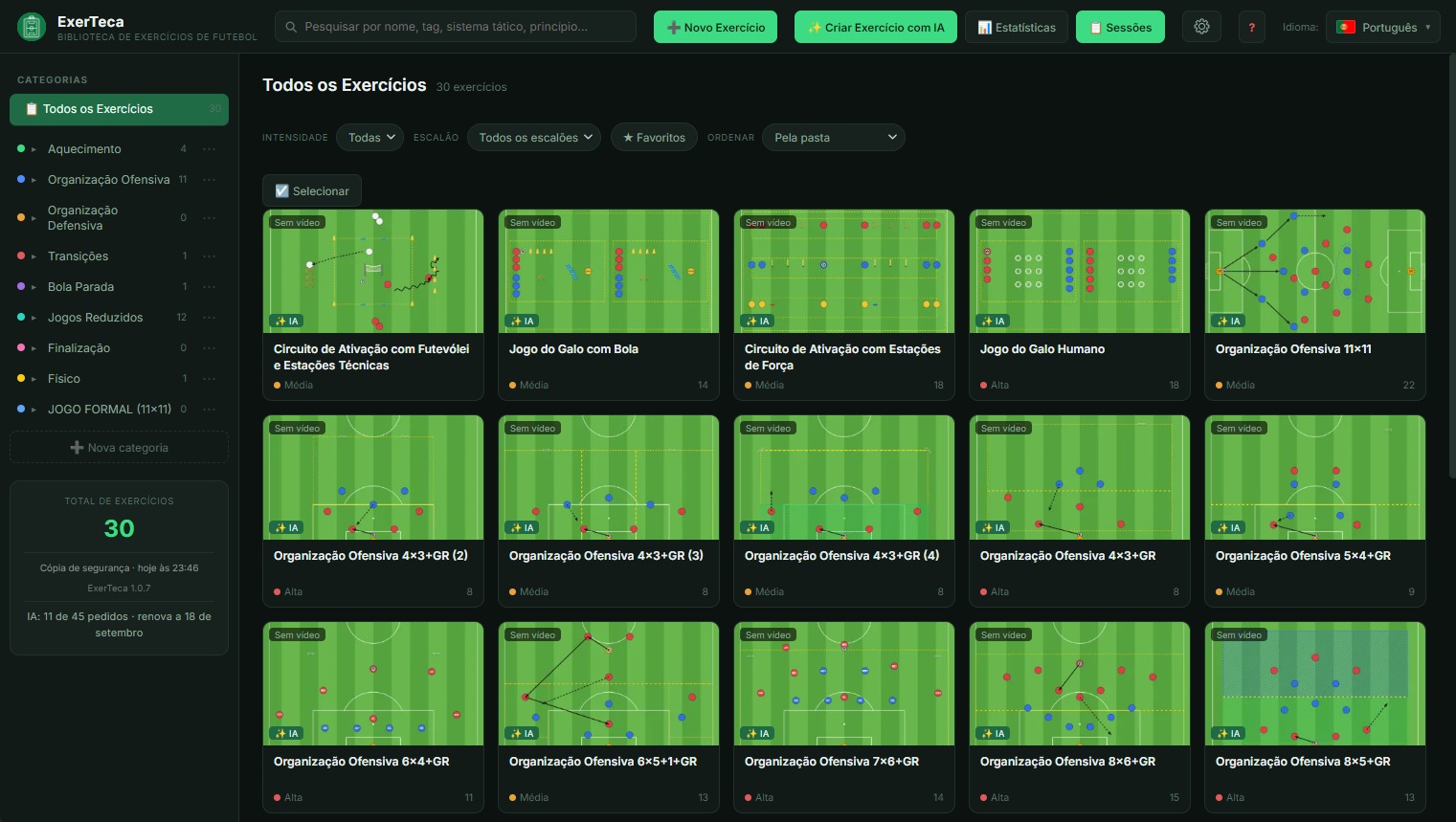
Task: Click IA badge on Organização Ofensiva 5×4+GR card
Action: 1228,528
